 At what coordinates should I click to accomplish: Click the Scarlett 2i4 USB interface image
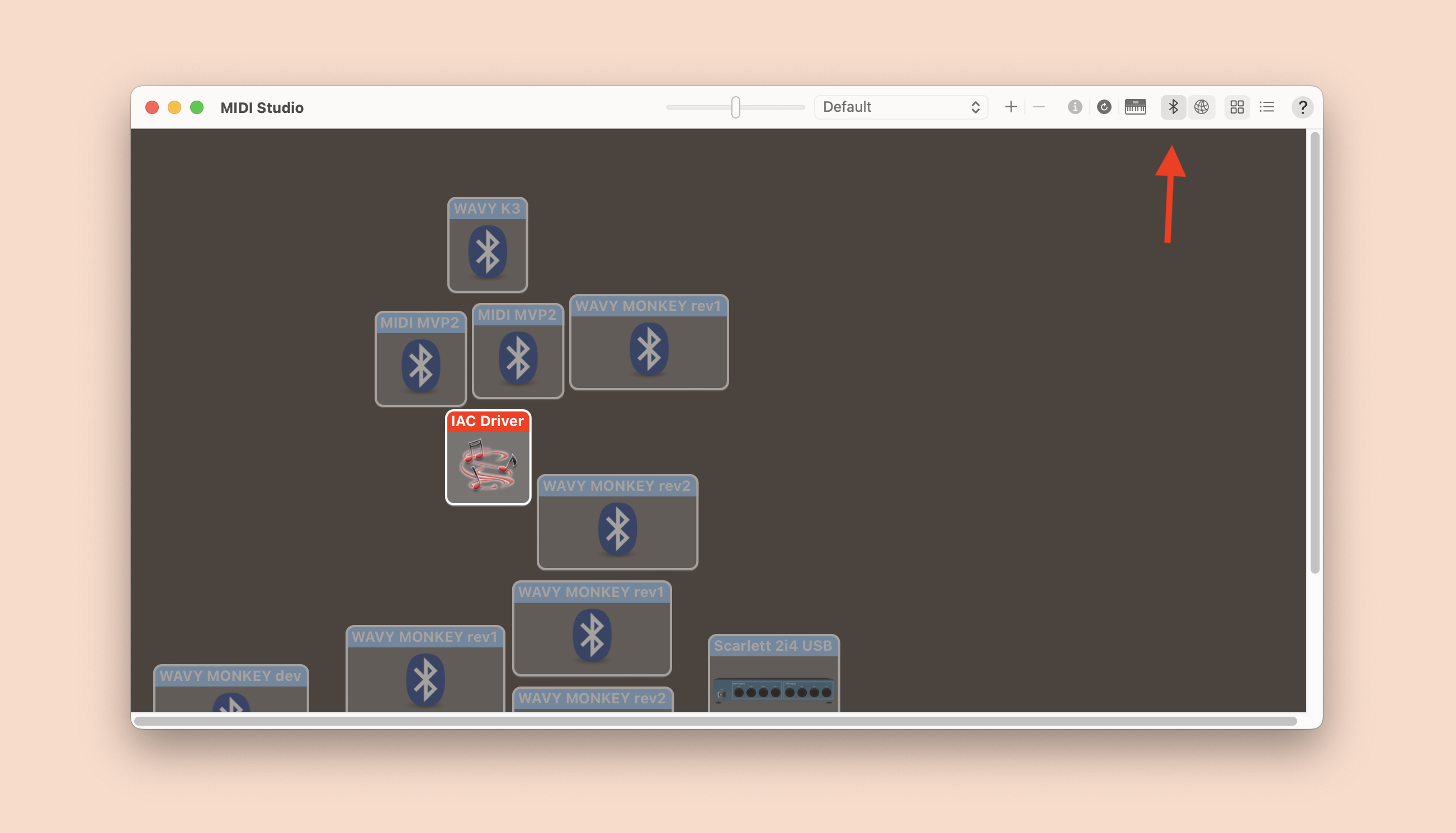click(x=773, y=690)
